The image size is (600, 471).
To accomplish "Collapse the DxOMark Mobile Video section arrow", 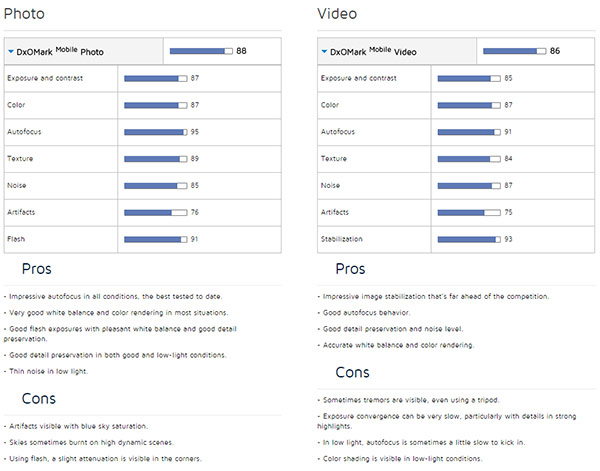I will (x=324, y=51).
